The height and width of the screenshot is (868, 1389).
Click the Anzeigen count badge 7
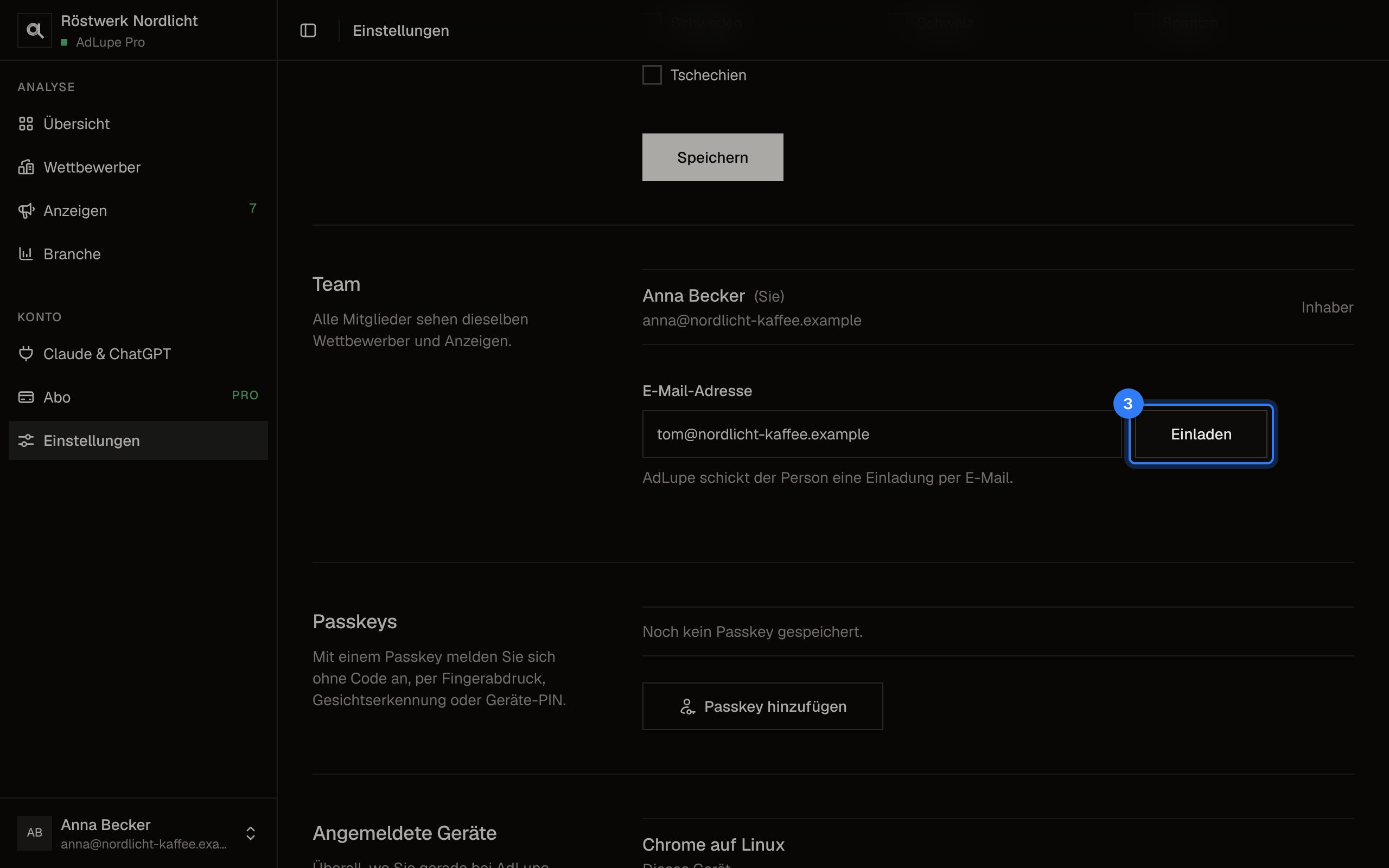point(252,208)
